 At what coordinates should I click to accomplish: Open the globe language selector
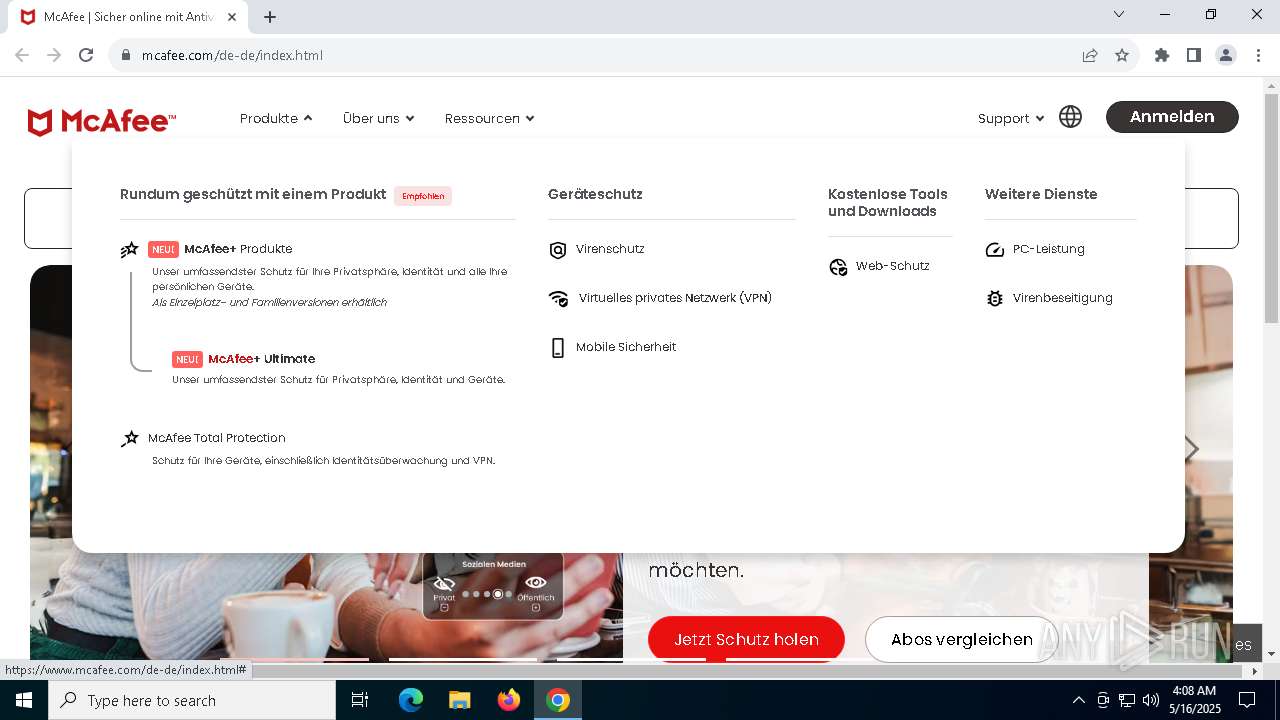click(1070, 117)
